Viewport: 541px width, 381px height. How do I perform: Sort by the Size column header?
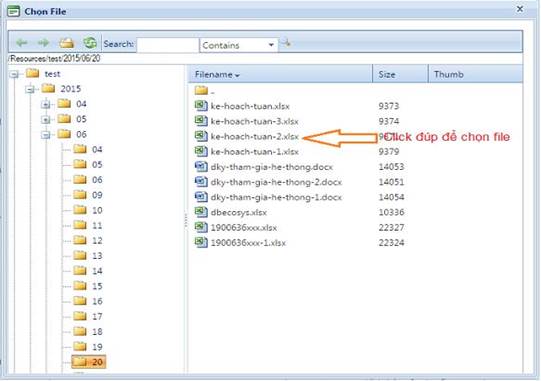(x=401, y=74)
